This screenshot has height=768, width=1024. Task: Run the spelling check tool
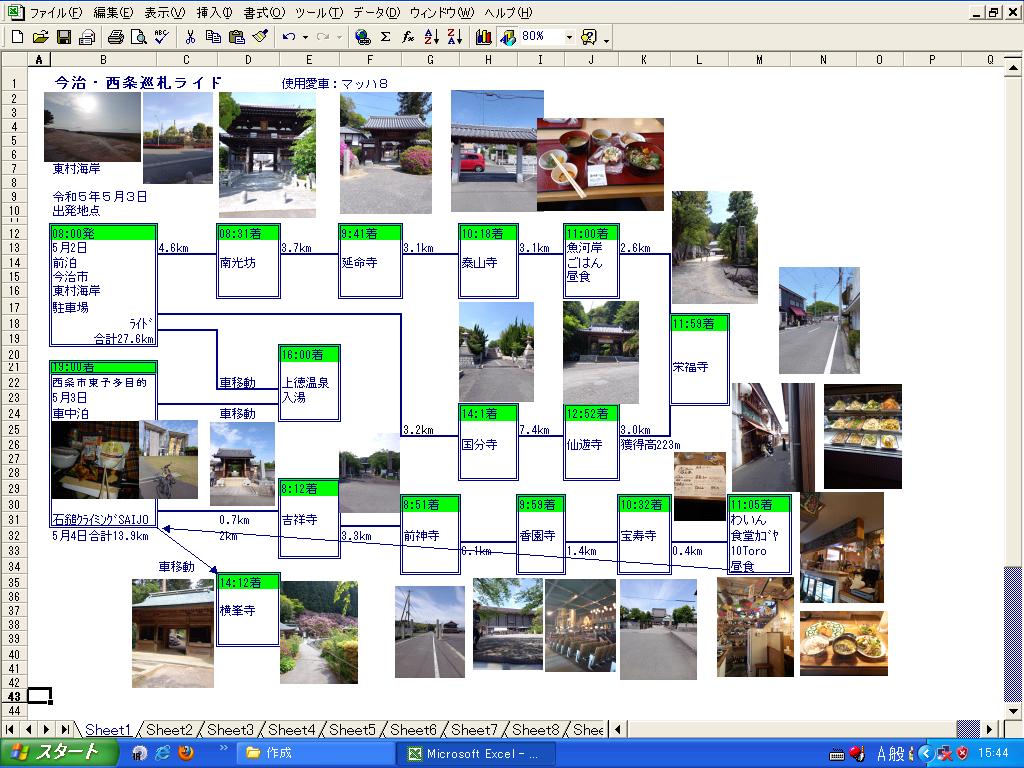(x=160, y=37)
